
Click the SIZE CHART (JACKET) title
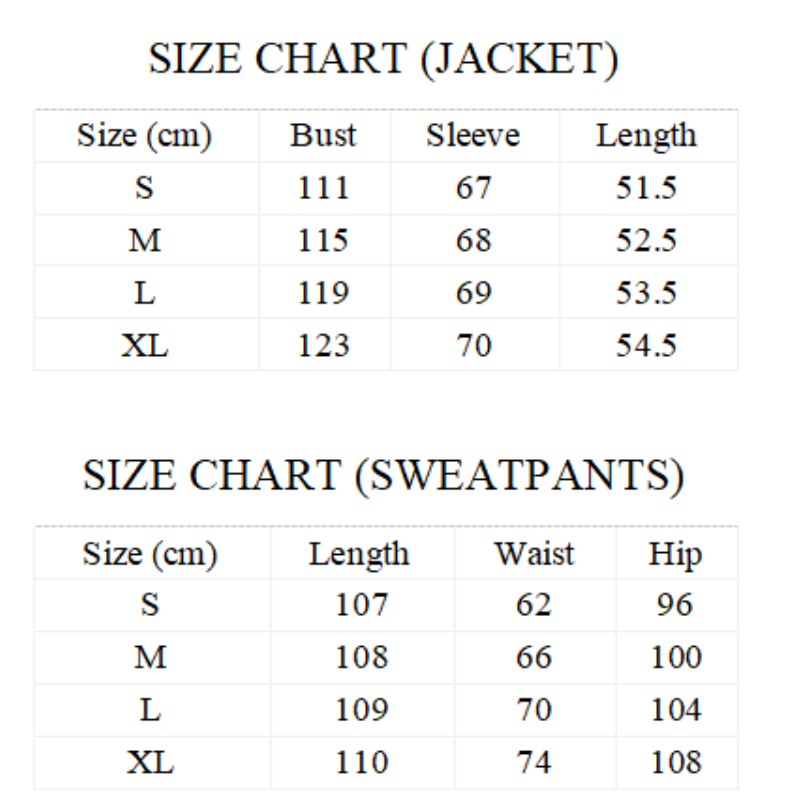383,59
